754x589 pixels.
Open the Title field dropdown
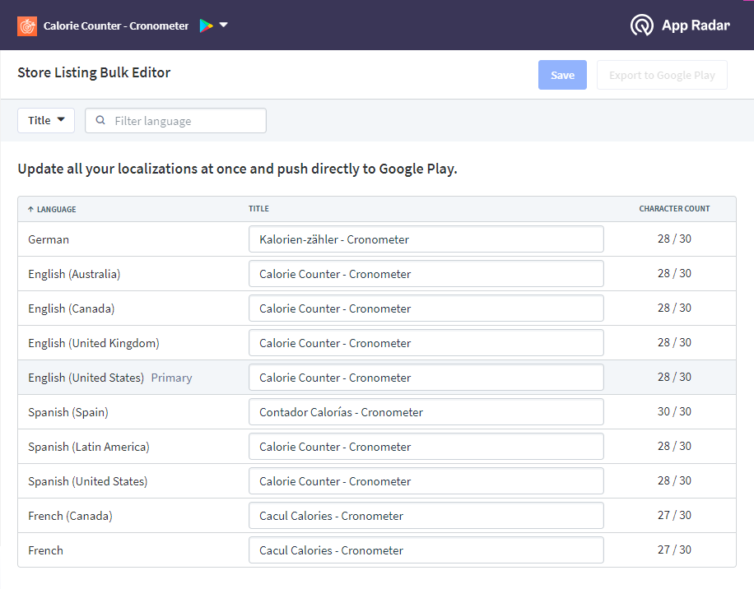[x=46, y=120]
